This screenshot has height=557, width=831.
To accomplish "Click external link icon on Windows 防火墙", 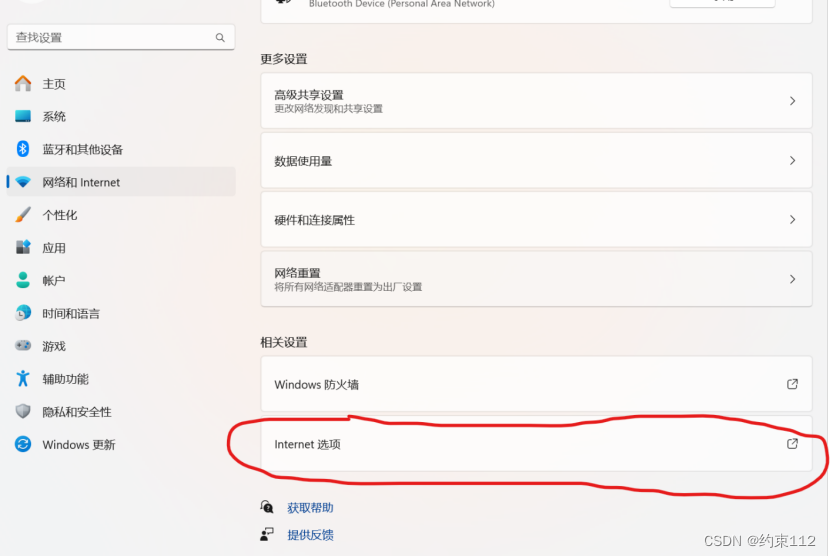I will point(792,384).
